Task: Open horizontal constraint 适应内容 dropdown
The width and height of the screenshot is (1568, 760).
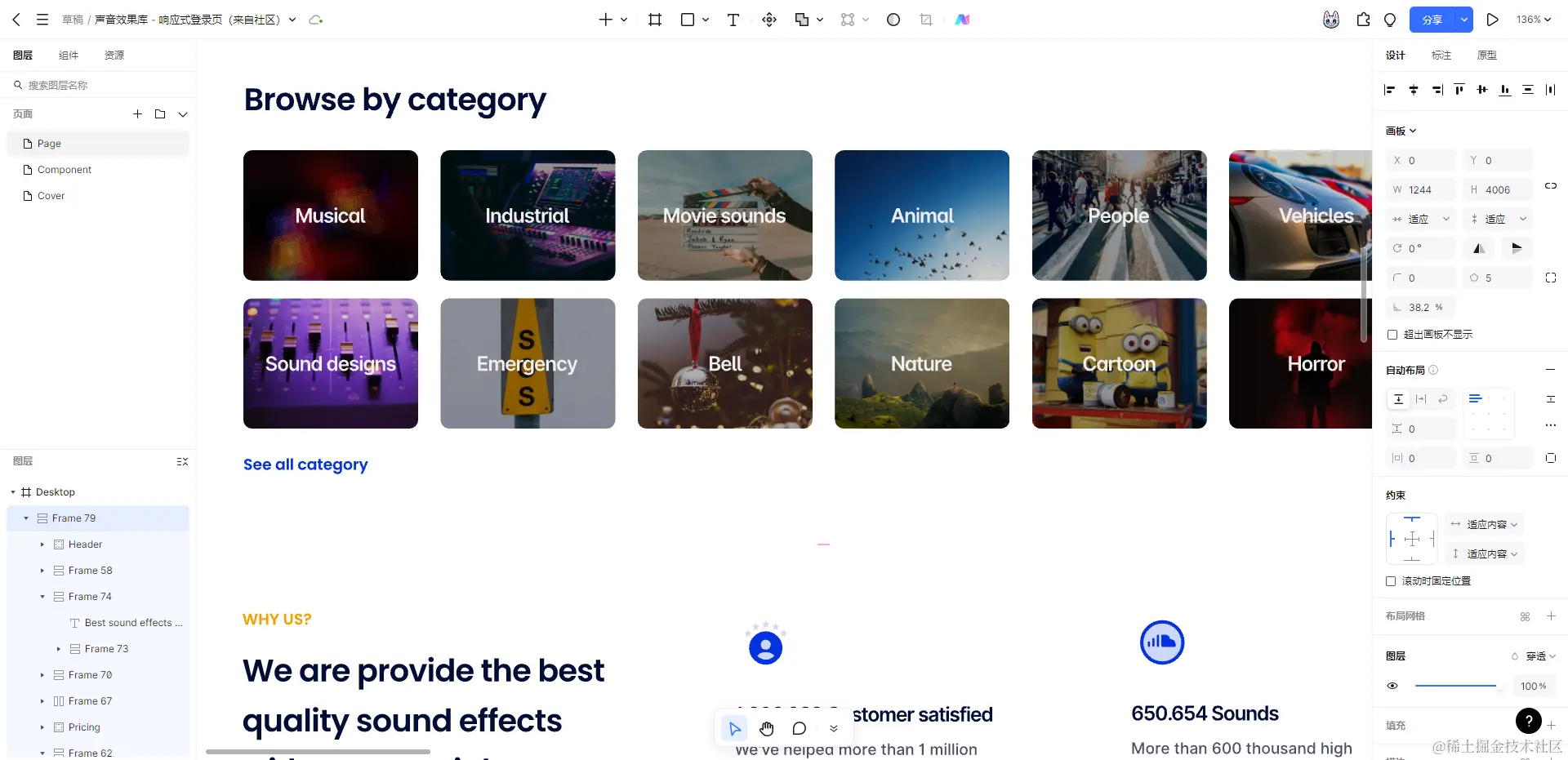Action: 1485,525
